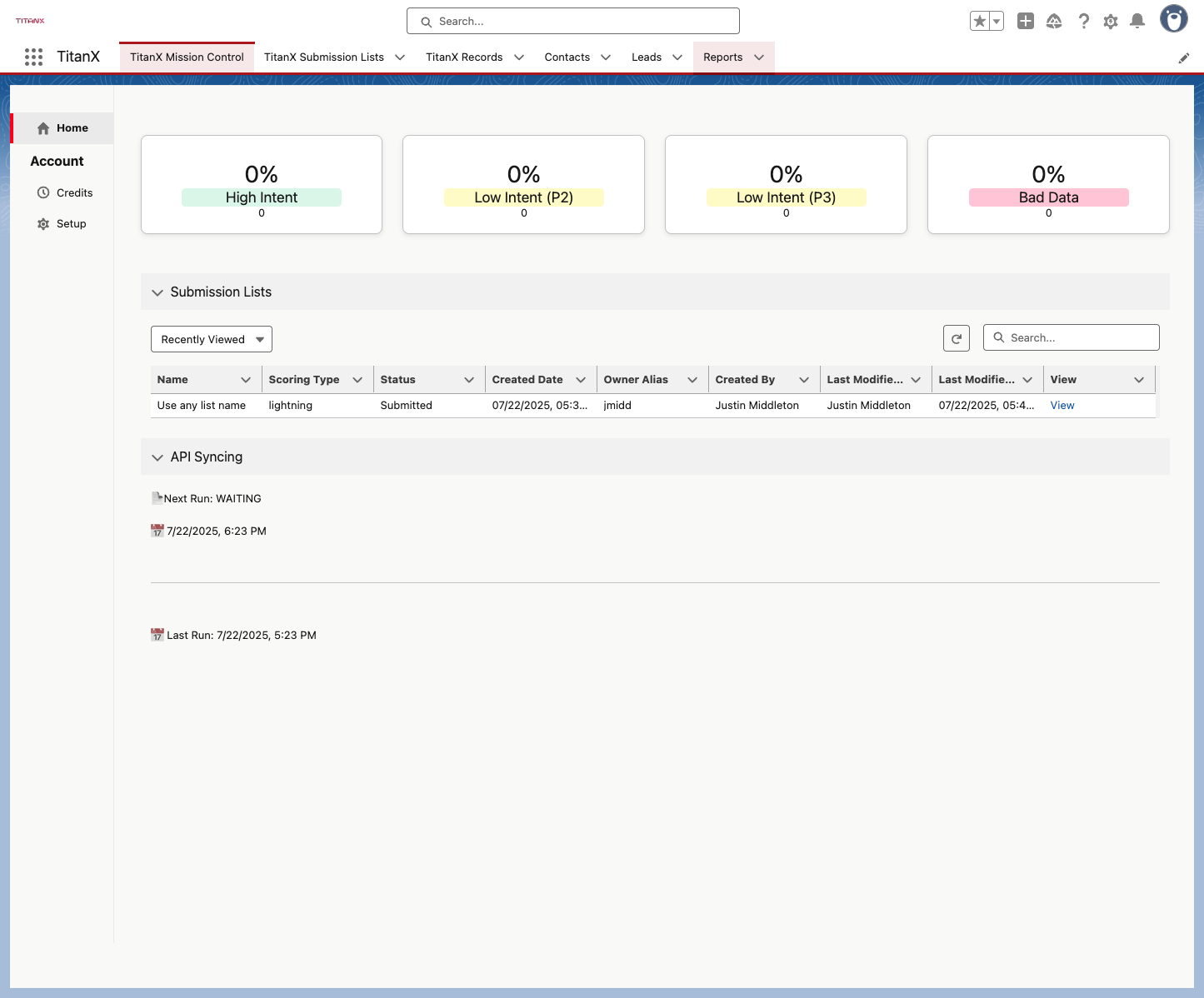
Task: Collapse the Submission Lists section
Action: [157, 292]
